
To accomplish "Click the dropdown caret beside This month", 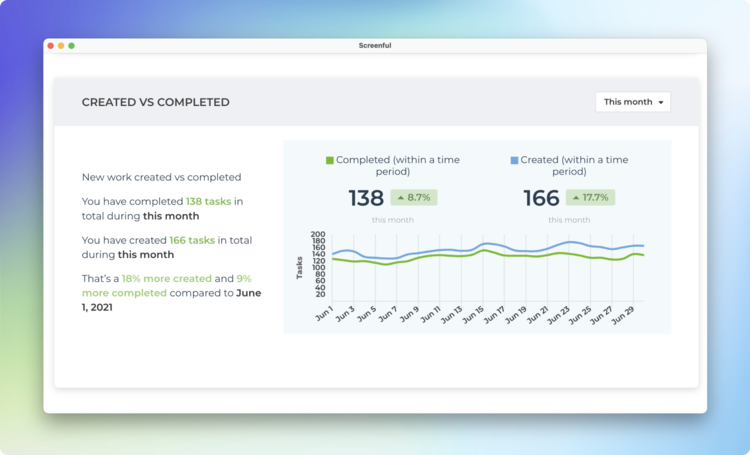I will pyautogui.click(x=661, y=102).
